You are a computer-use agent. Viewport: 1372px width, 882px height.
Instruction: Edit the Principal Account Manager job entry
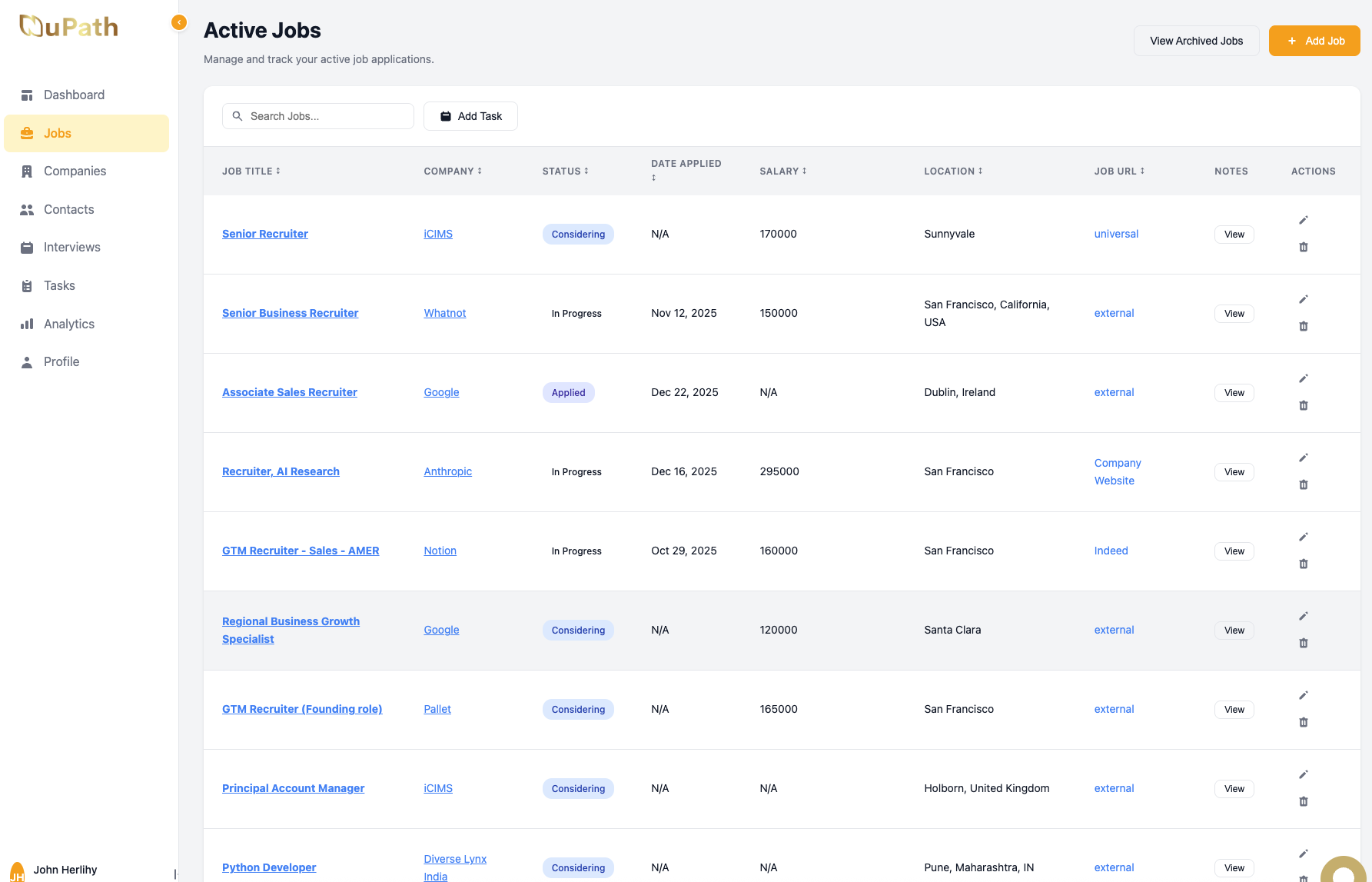click(1303, 775)
